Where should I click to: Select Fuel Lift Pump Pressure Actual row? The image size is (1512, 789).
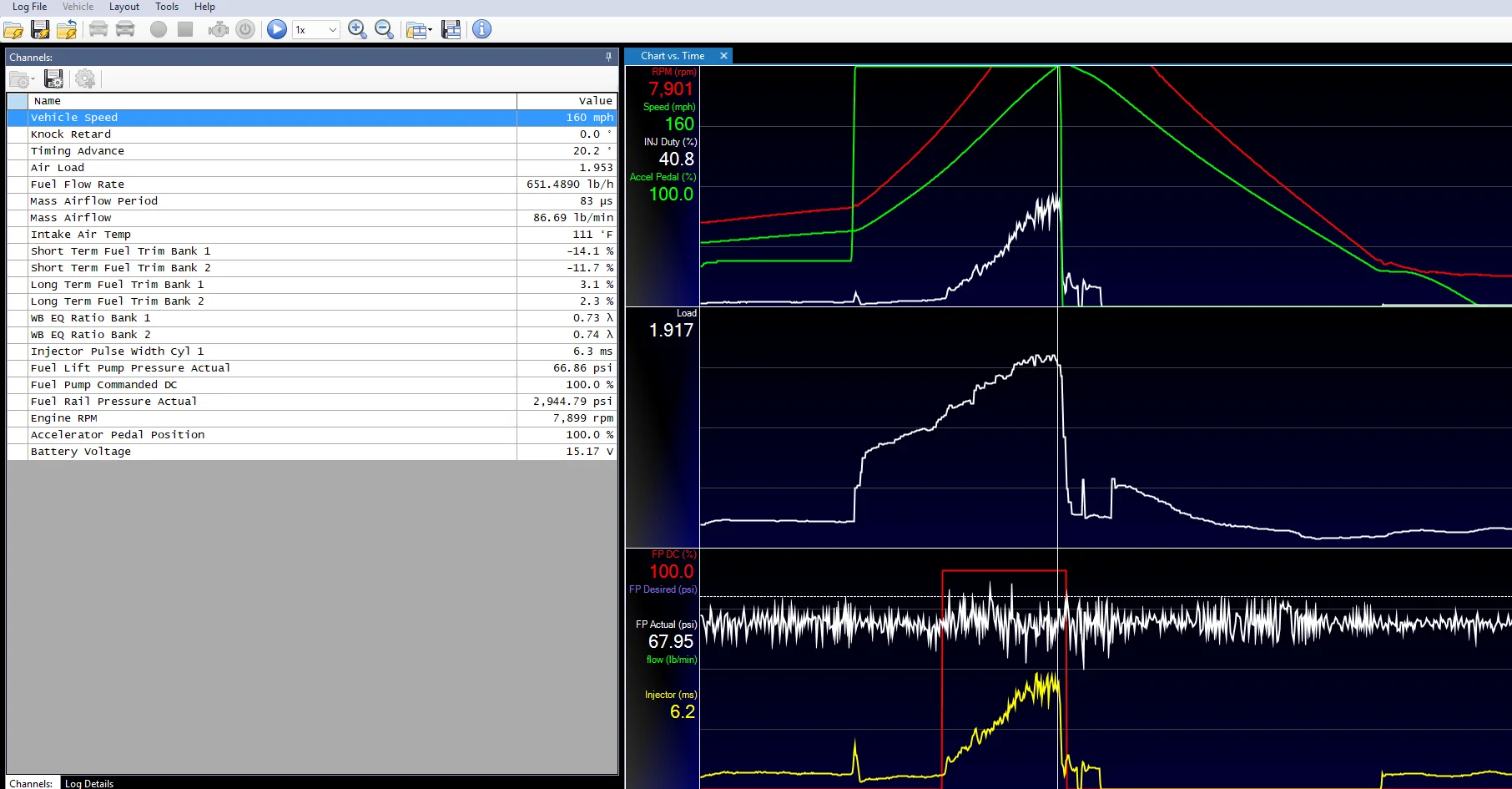(x=312, y=368)
